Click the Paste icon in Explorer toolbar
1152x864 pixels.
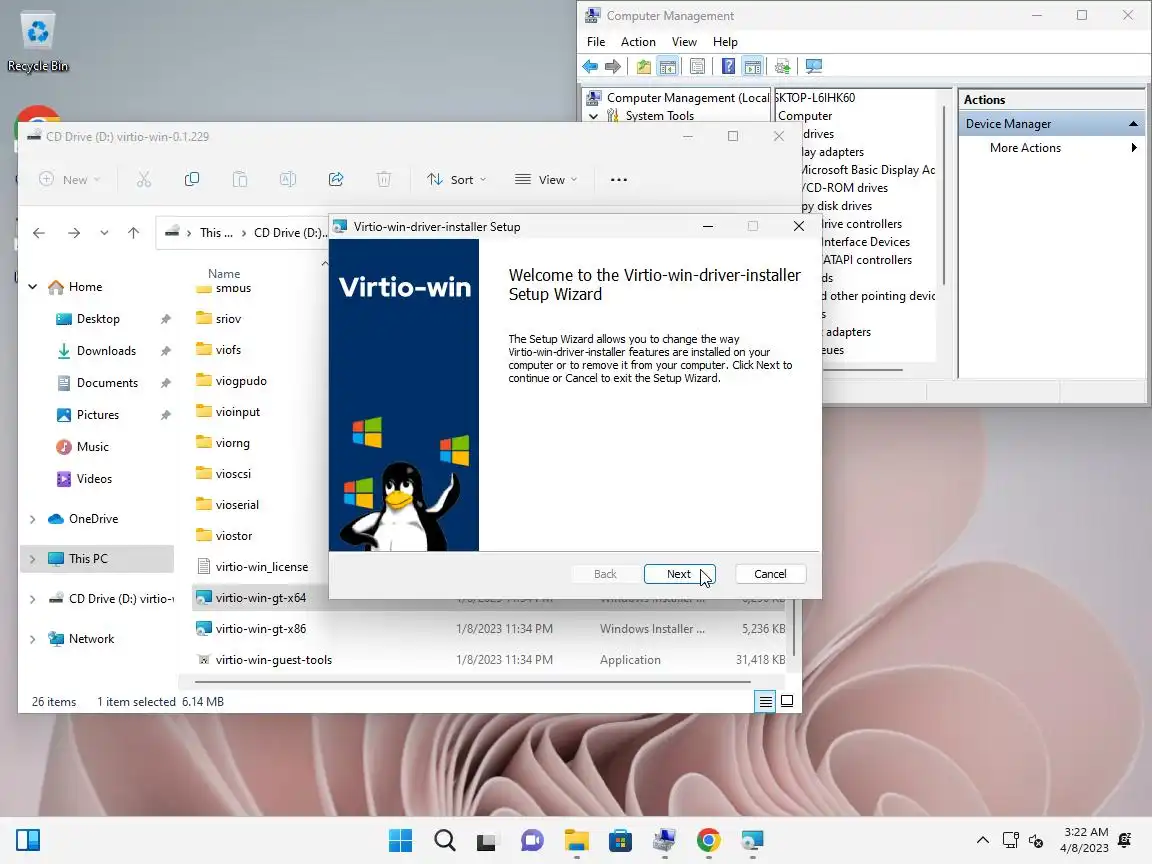240,179
